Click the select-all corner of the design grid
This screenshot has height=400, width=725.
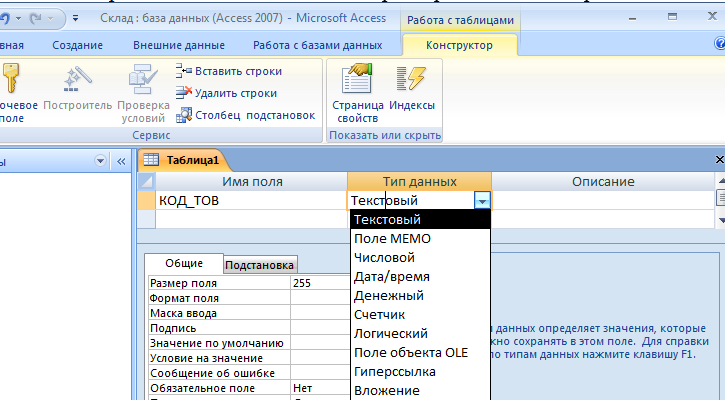pos(146,182)
